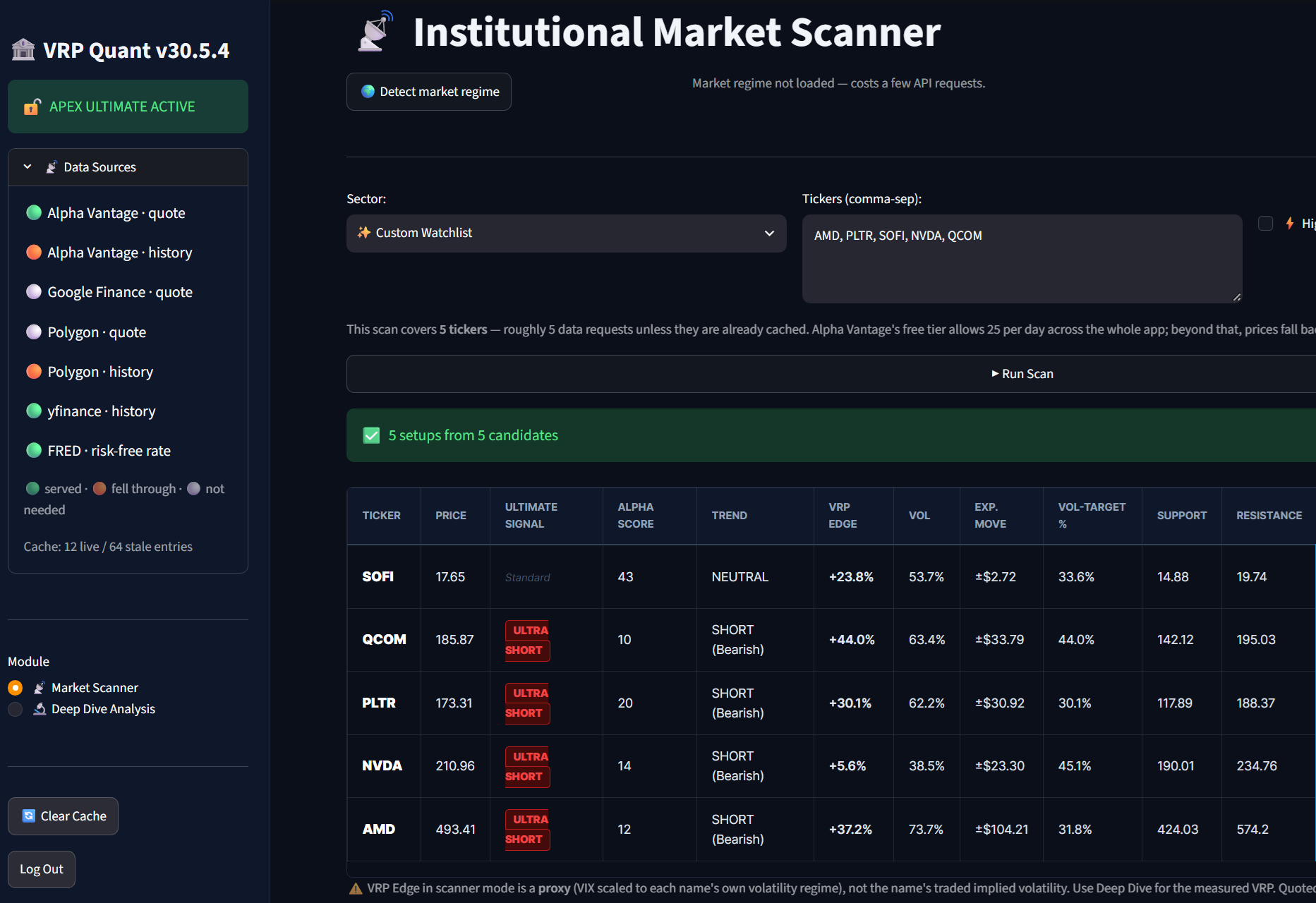
Task: Click into the Tickers comma-sep text field
Action: click(1022, 259)
